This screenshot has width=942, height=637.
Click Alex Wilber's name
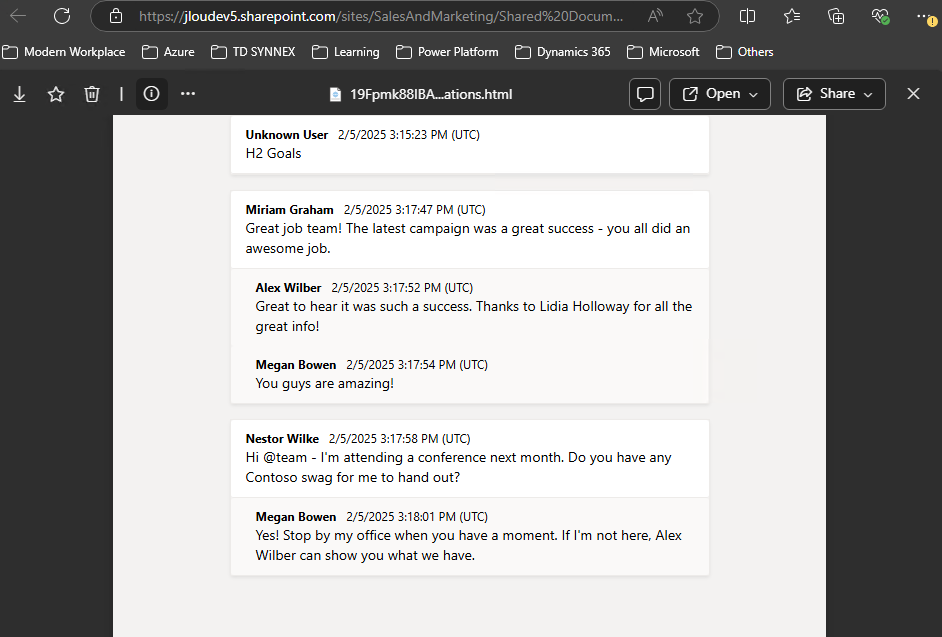pos(288,288)
